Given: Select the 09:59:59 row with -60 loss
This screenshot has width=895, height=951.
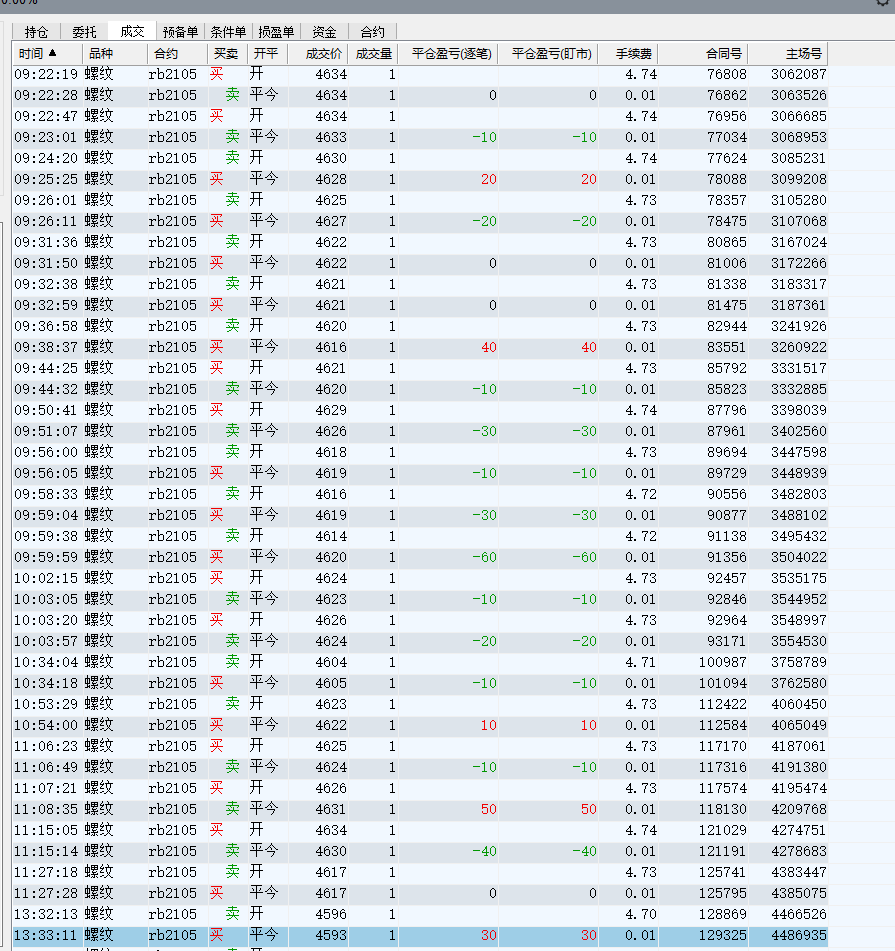Looking at the screenshot, I should [x=400, y=557].
